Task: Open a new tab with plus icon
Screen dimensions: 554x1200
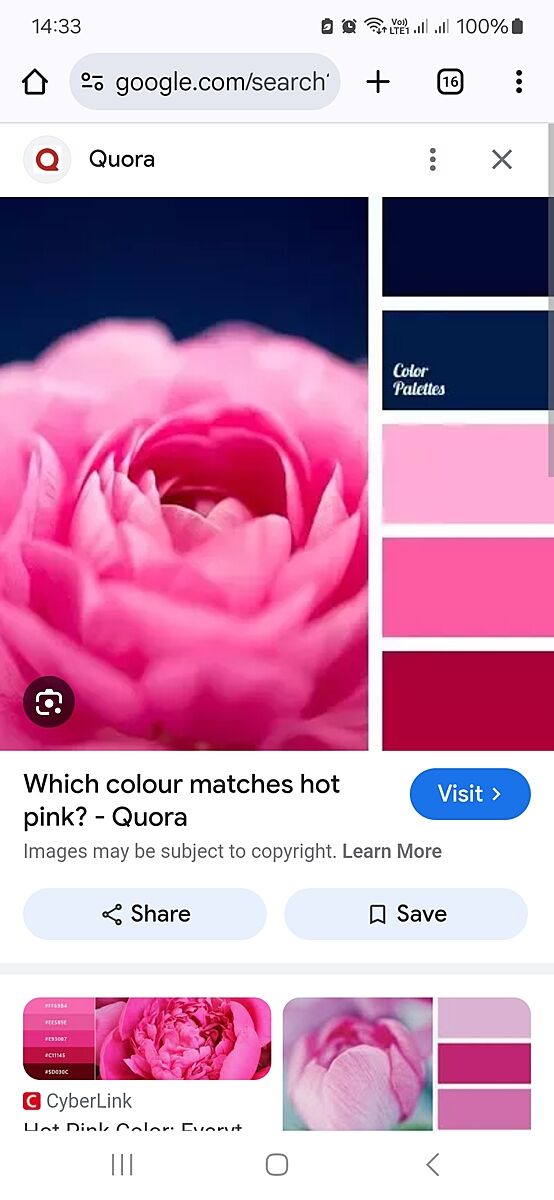Action: click(x=378, y=82)
